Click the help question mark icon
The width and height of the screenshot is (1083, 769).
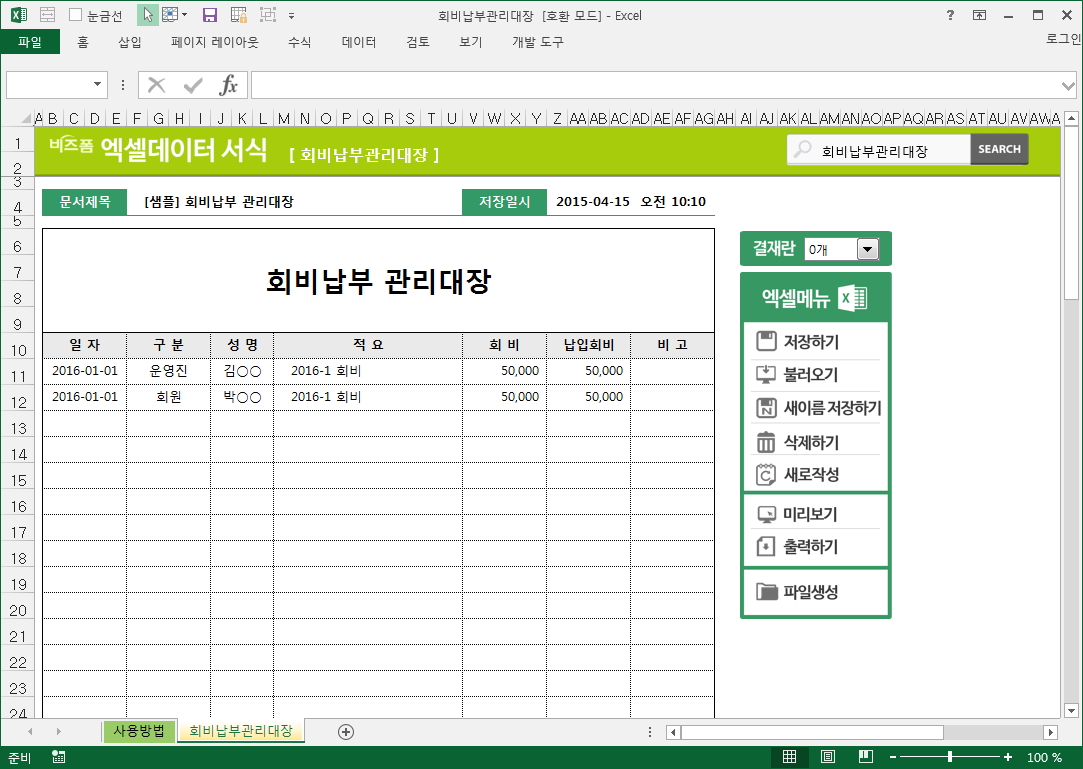950,15
